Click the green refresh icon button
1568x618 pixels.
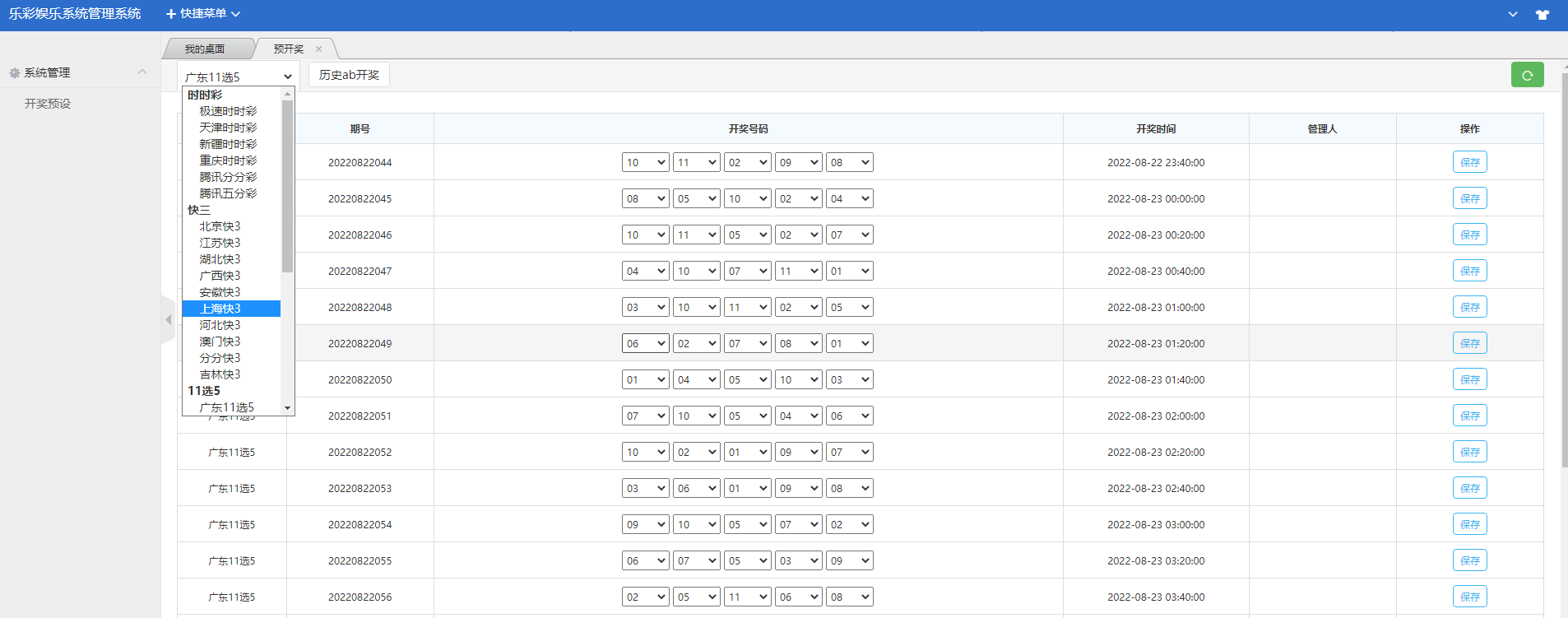click(1527, 75)
